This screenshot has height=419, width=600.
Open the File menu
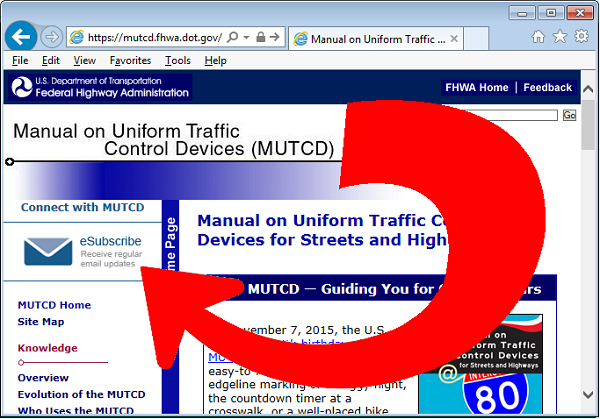(20, 61)
